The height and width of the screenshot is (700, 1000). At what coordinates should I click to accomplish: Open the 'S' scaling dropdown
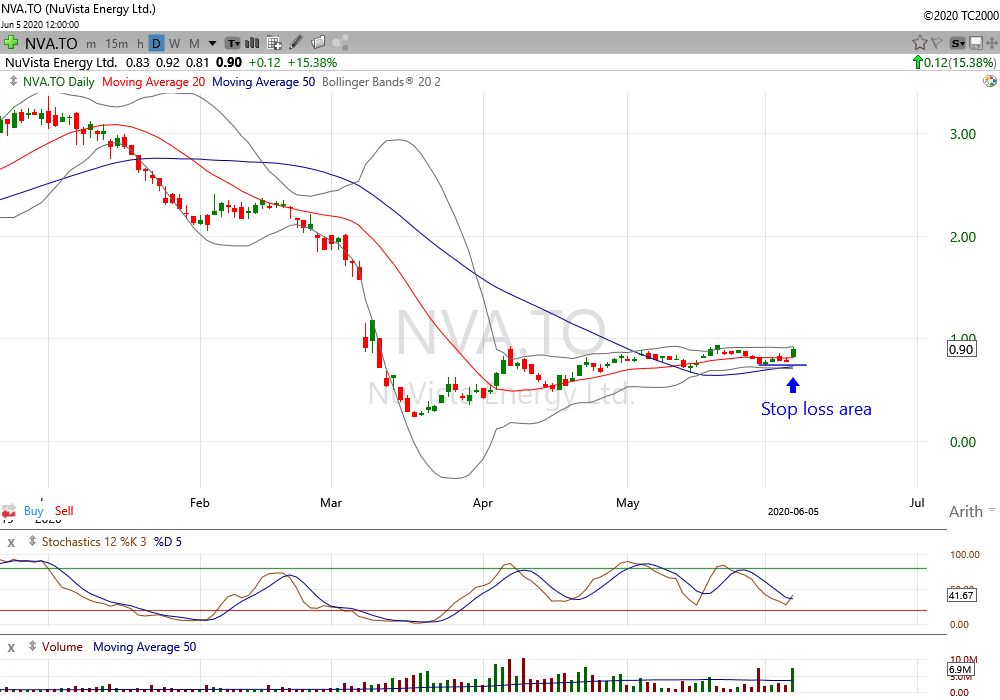[x=957, y=43]
